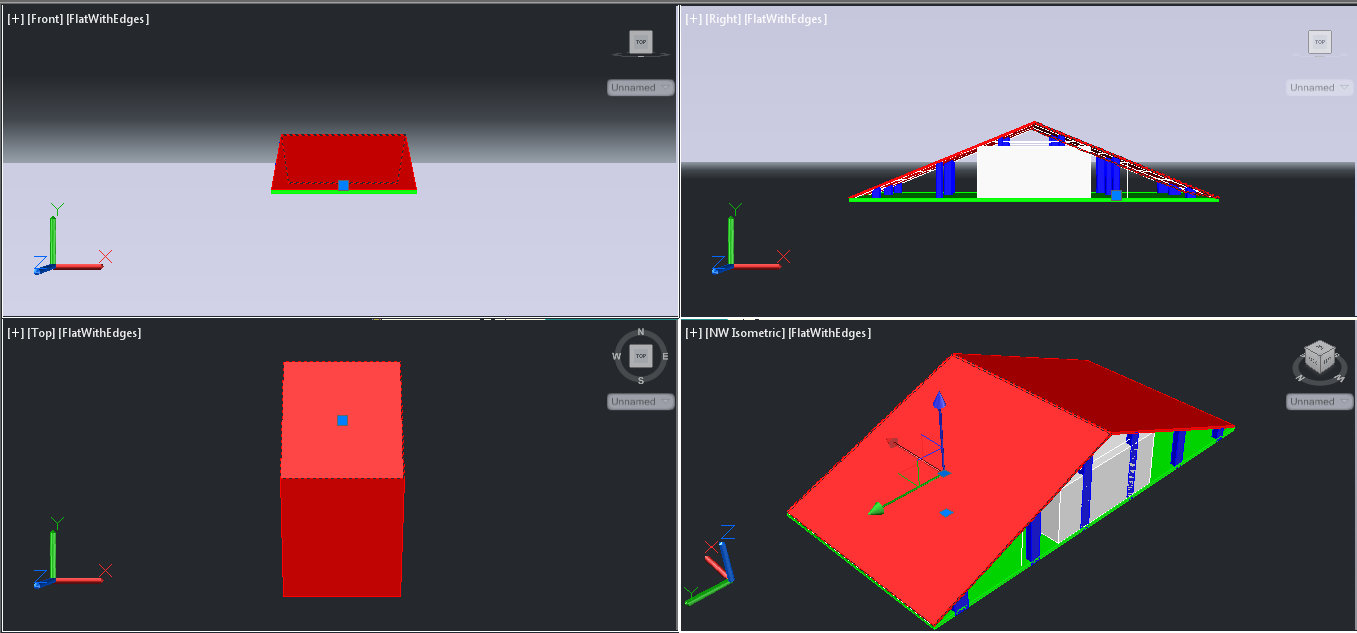Expand the Unnamed UCS dropdown in the Top viewport
This screenshot has width=1357, height=633.
tap(640, 402)
